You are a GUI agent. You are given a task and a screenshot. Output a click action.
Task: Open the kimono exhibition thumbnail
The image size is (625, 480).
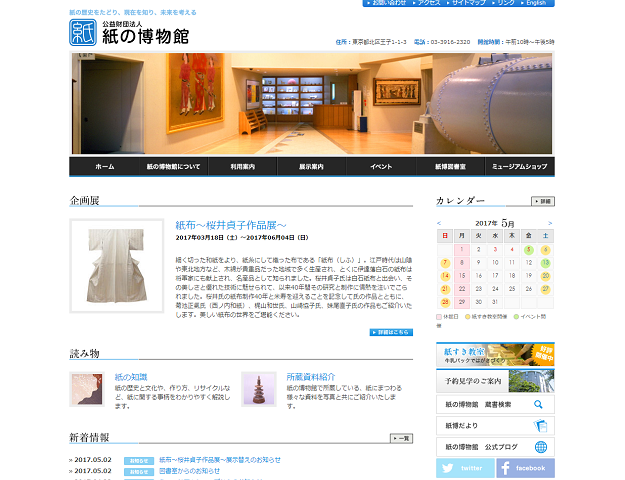coord(116,266)
